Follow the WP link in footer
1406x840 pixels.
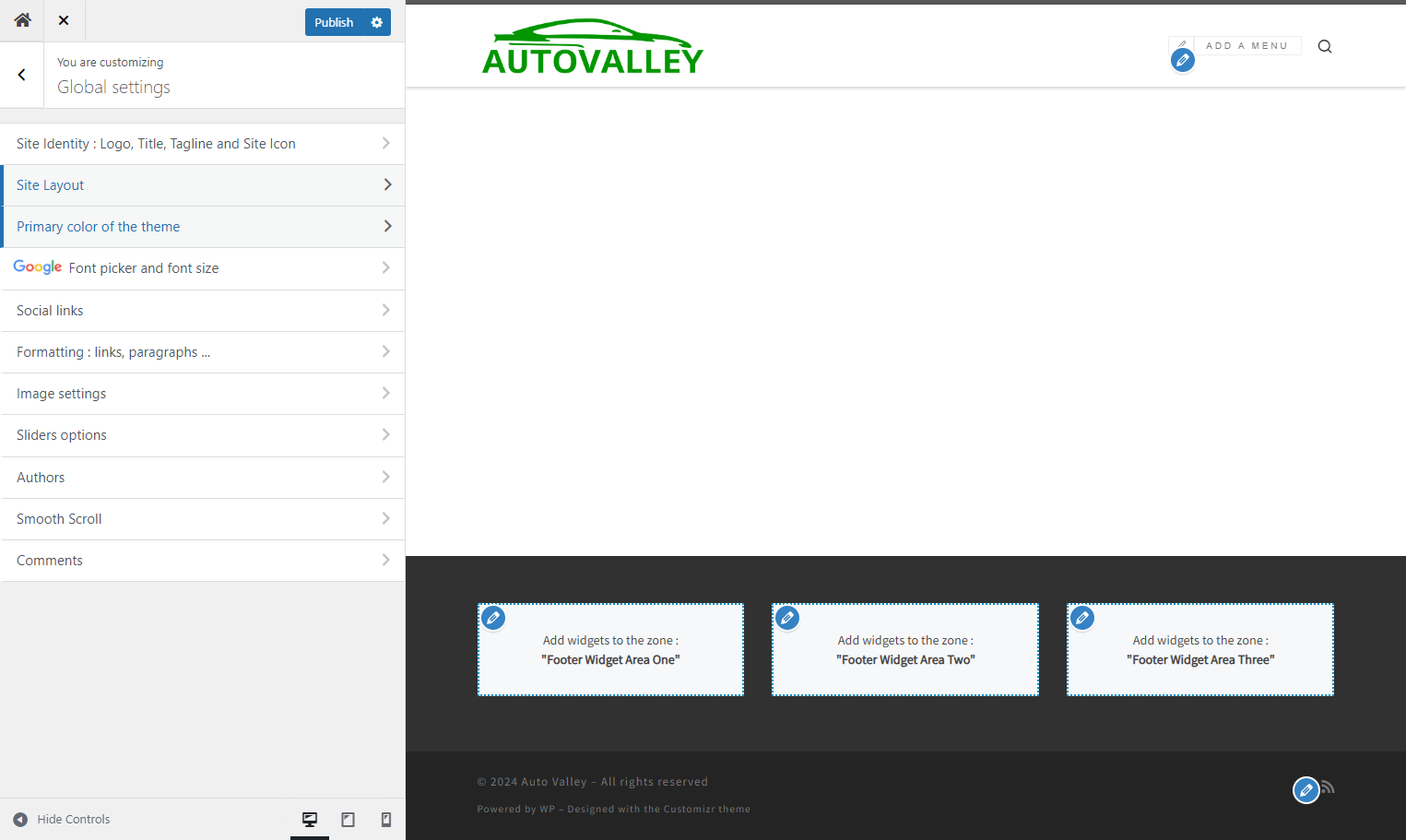pos(548,810)
